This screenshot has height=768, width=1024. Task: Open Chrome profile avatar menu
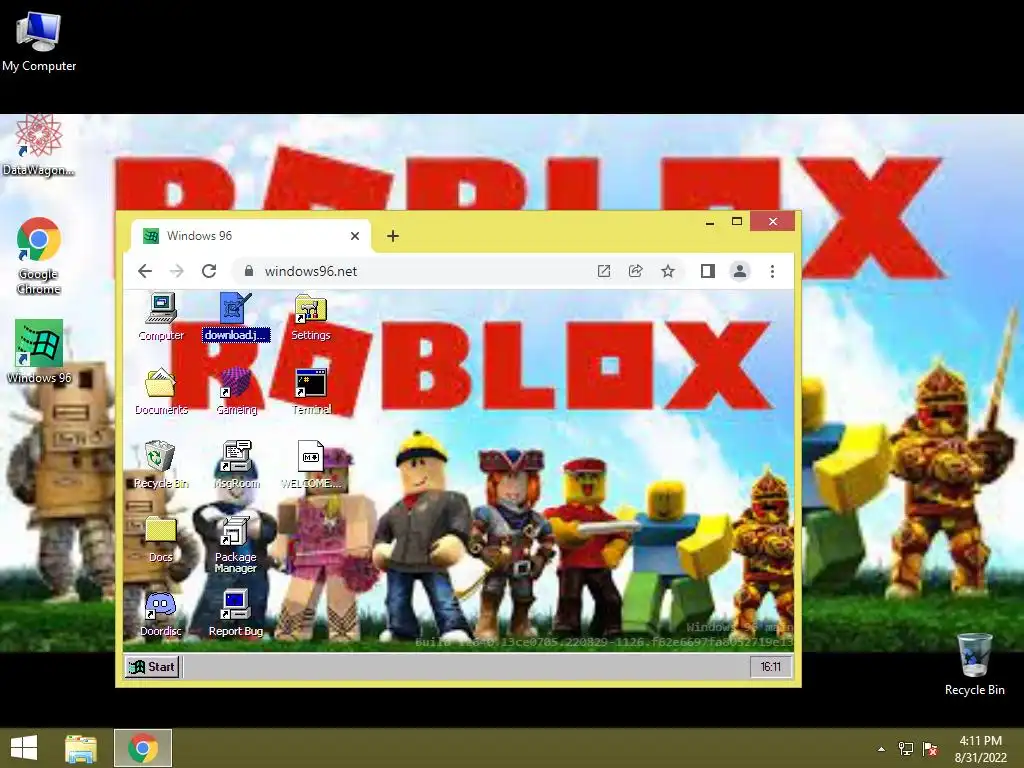pos(740,271)
